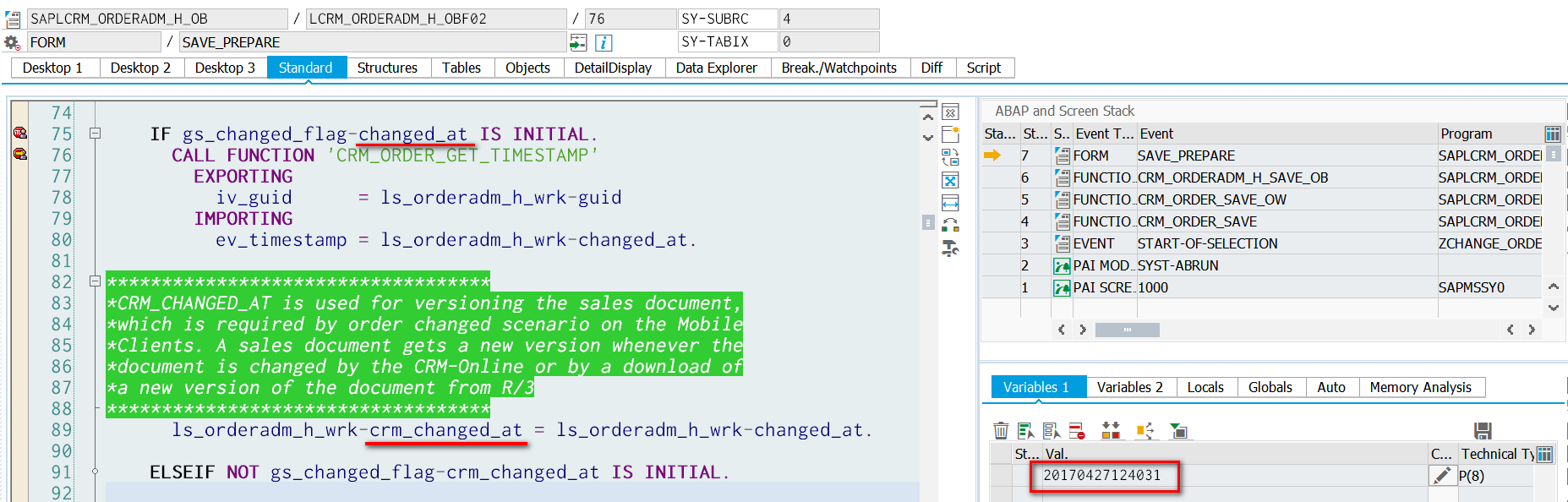Click the services headset icon in editor sidebar

click(x=950, y=225)
